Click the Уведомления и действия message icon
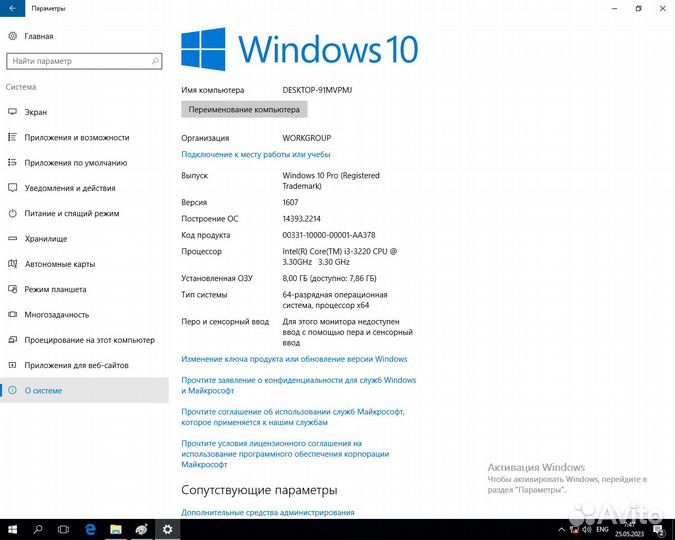The width and height of the screenshot is (675, 540). pos(12,188)
